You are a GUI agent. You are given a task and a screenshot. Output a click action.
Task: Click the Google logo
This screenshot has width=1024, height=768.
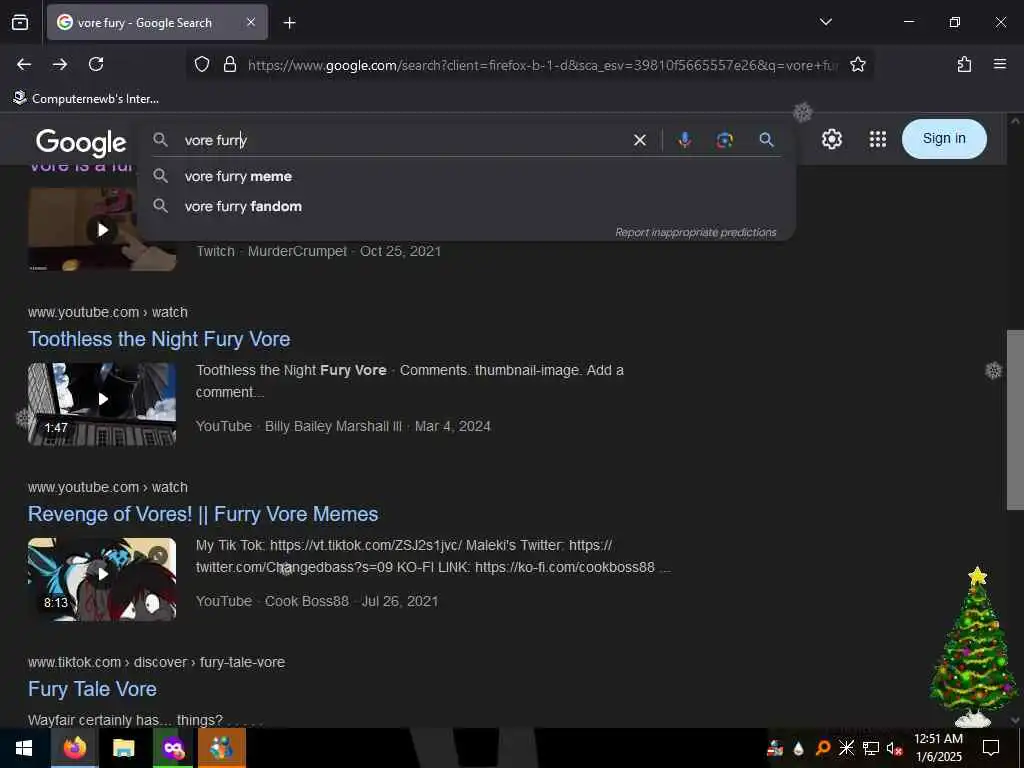pos(81,142)
